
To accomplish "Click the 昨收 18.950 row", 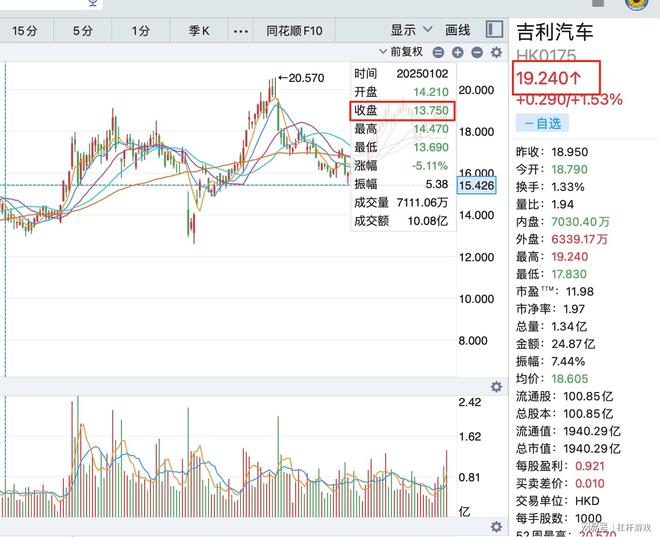I will pyautogui.click(x=552, y=152).
